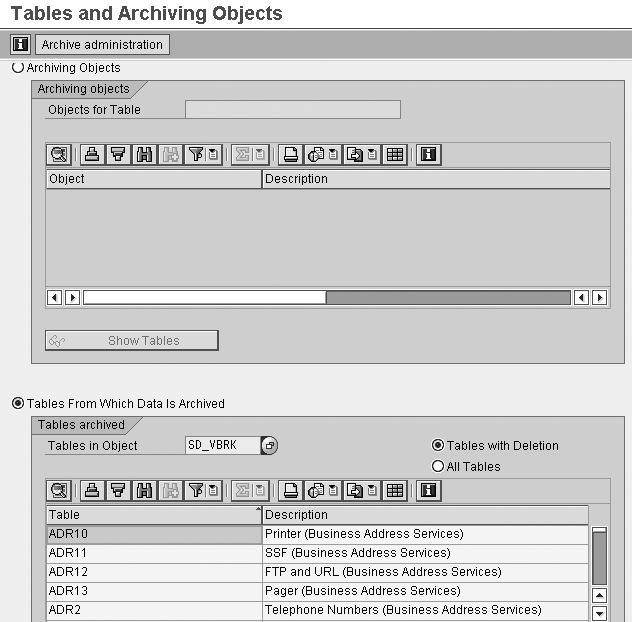This screenshot has height=622, width=632.
Task: Click Find binoculars icon in lower Tables archived toolbar
Action: pos(143,490)
